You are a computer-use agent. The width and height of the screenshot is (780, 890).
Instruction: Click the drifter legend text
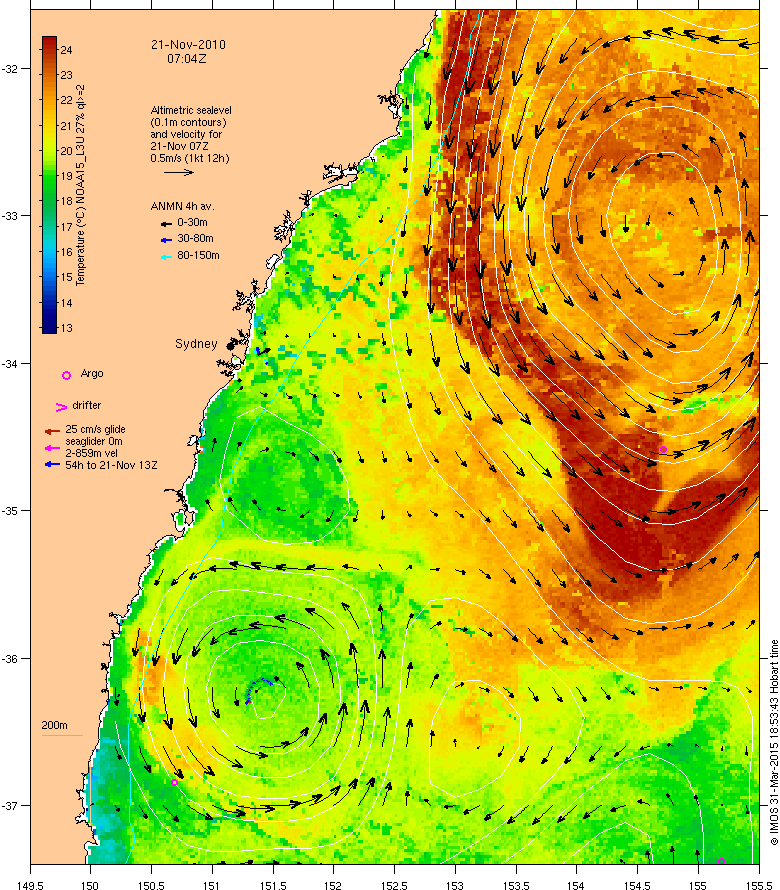pyautogui.click(x=86, y=405)
